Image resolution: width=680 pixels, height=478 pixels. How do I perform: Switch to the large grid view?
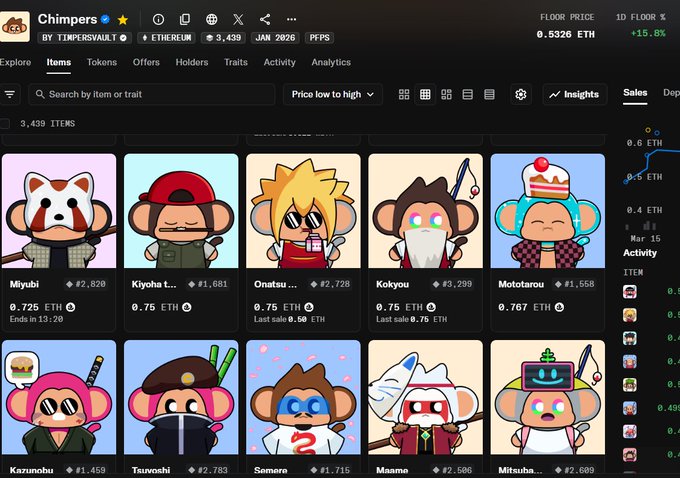click(x=404, y=94)
